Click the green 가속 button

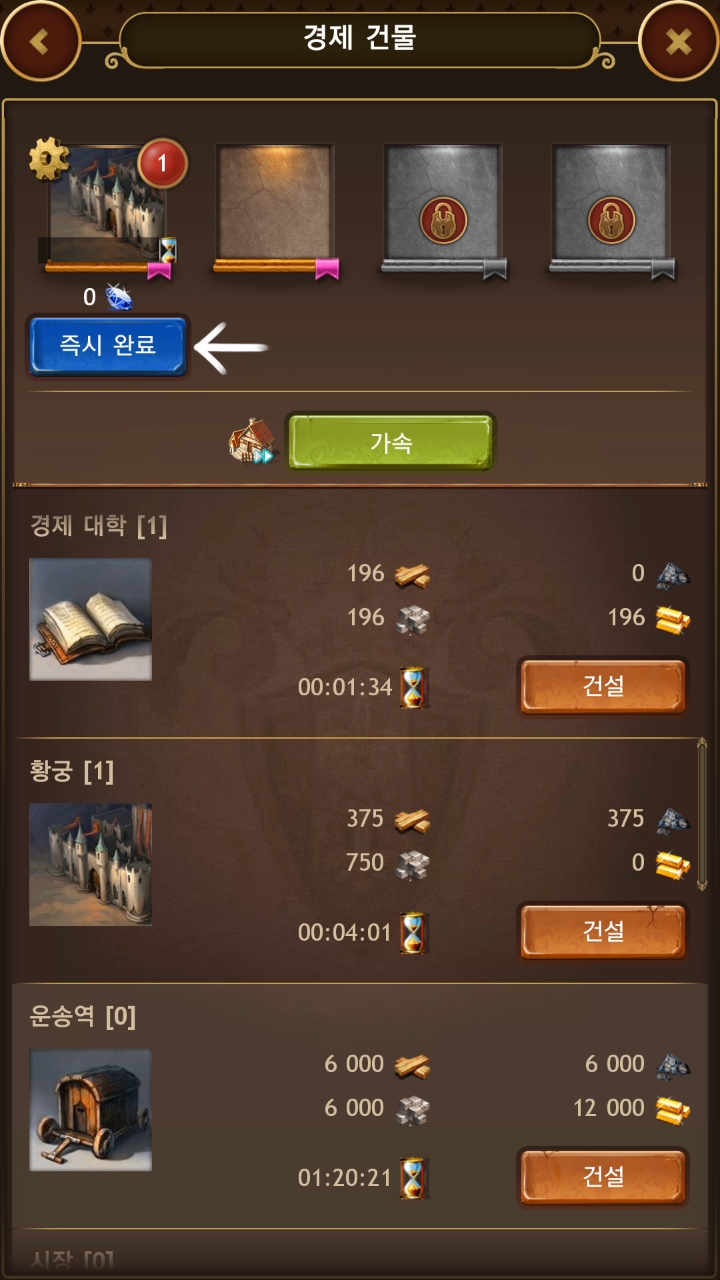[x=391, y=442]
